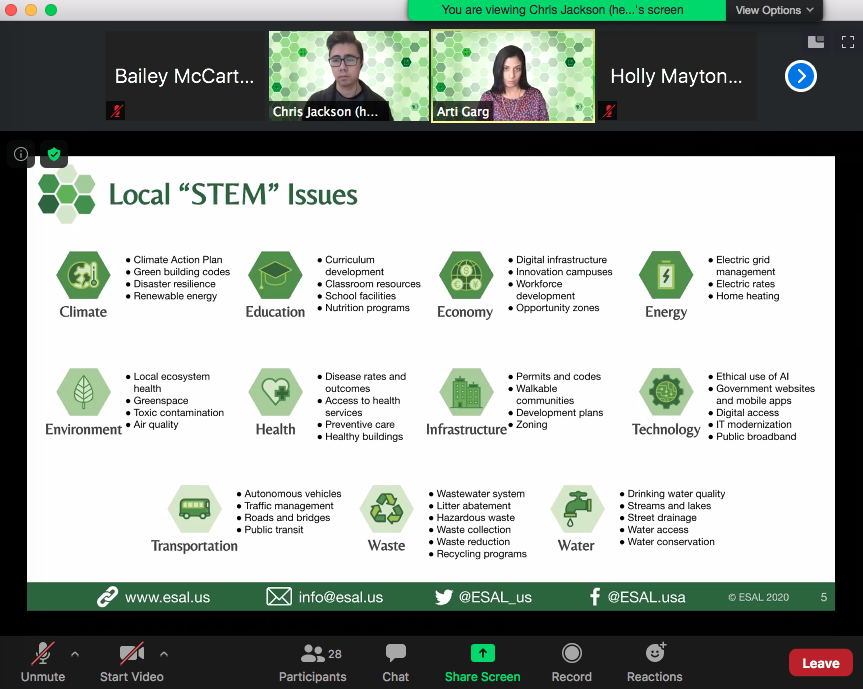
Task: Click the encryption shield icon
Action: [53, 154]
